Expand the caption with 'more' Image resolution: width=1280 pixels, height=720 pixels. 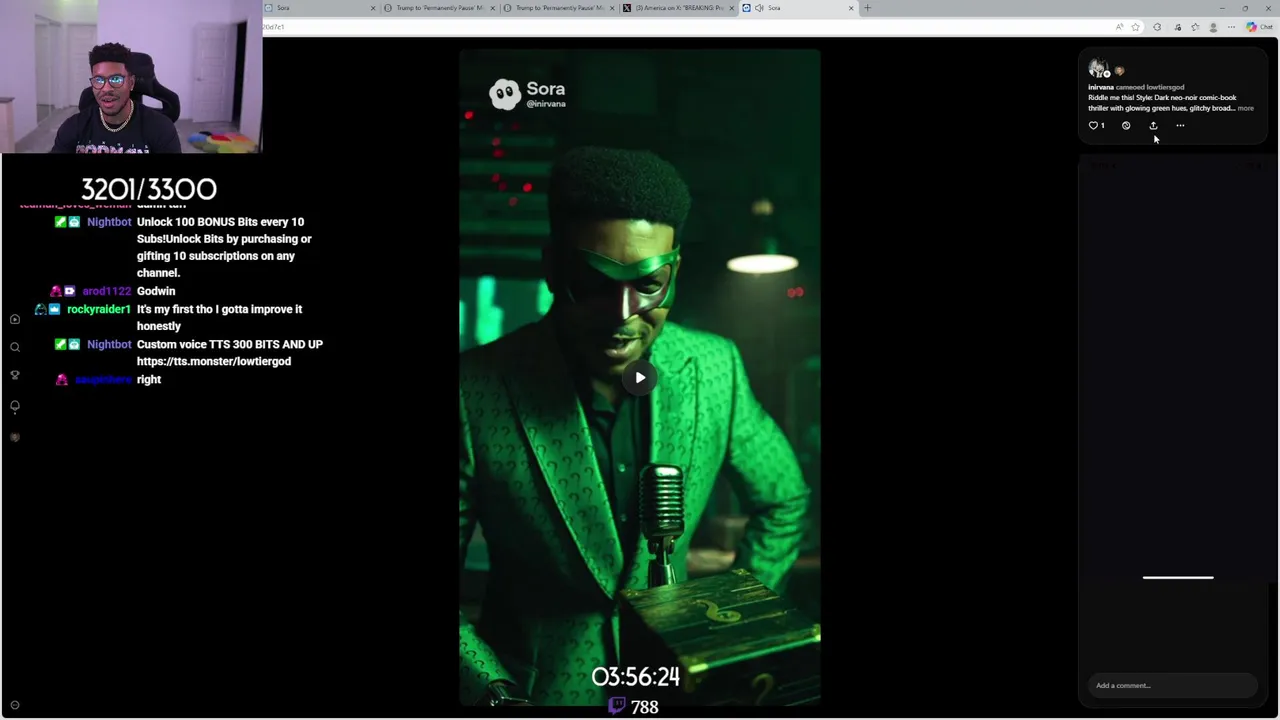(1245, 108)
